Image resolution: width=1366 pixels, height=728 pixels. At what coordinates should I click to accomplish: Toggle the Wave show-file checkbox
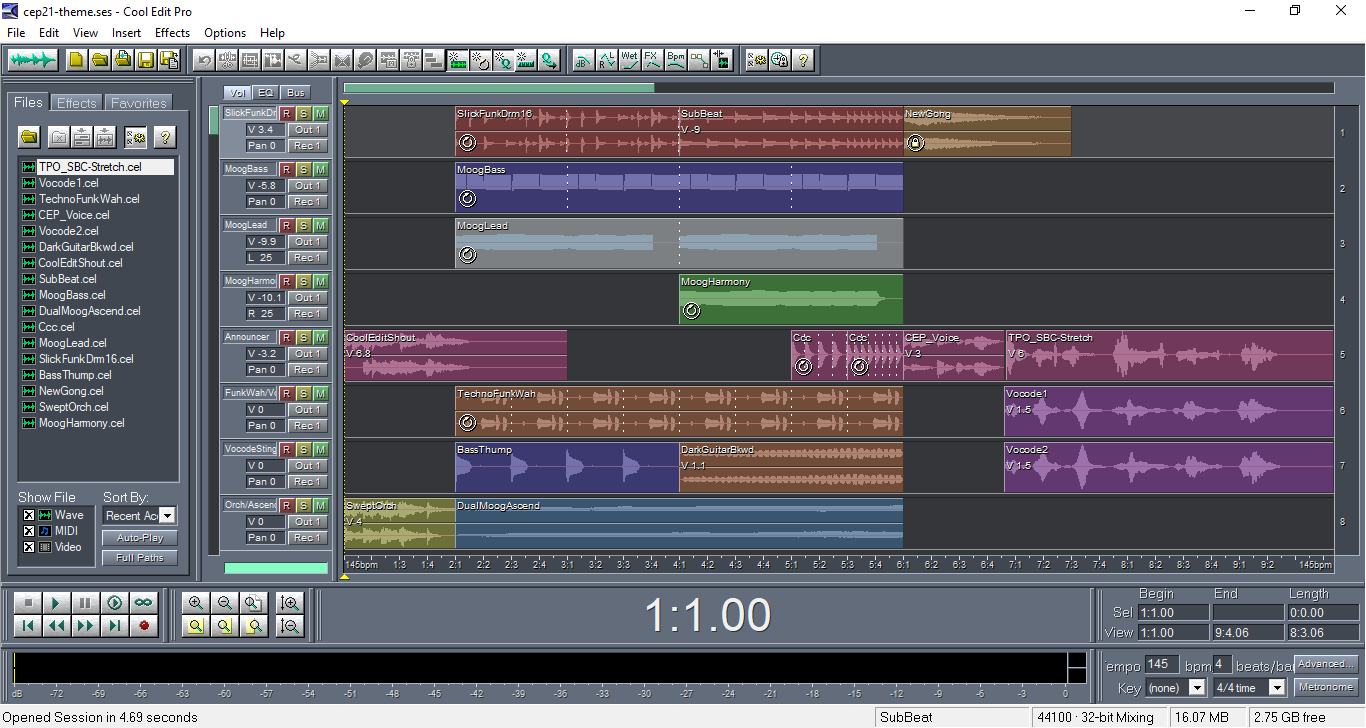coord(28,515)
